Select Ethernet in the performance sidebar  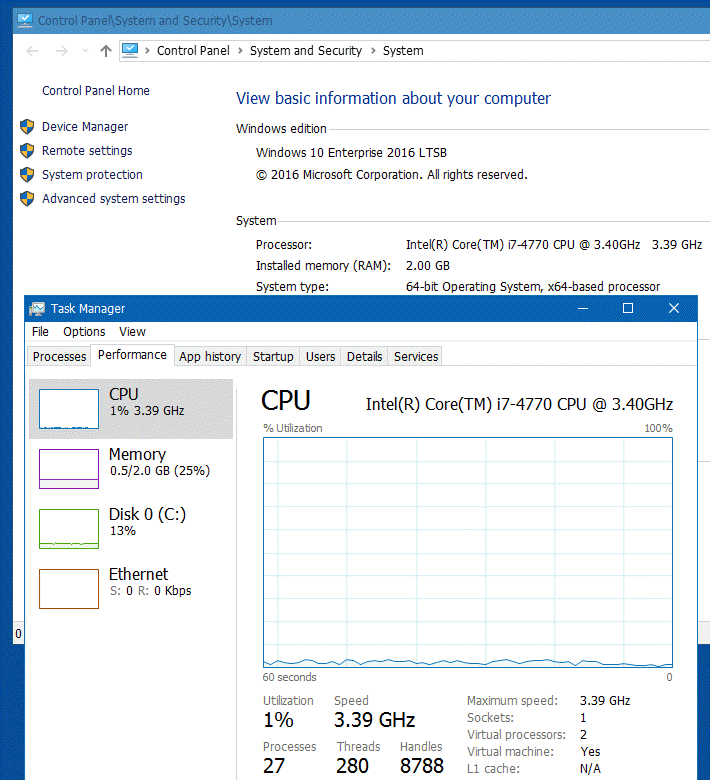[x=138, y=574]
